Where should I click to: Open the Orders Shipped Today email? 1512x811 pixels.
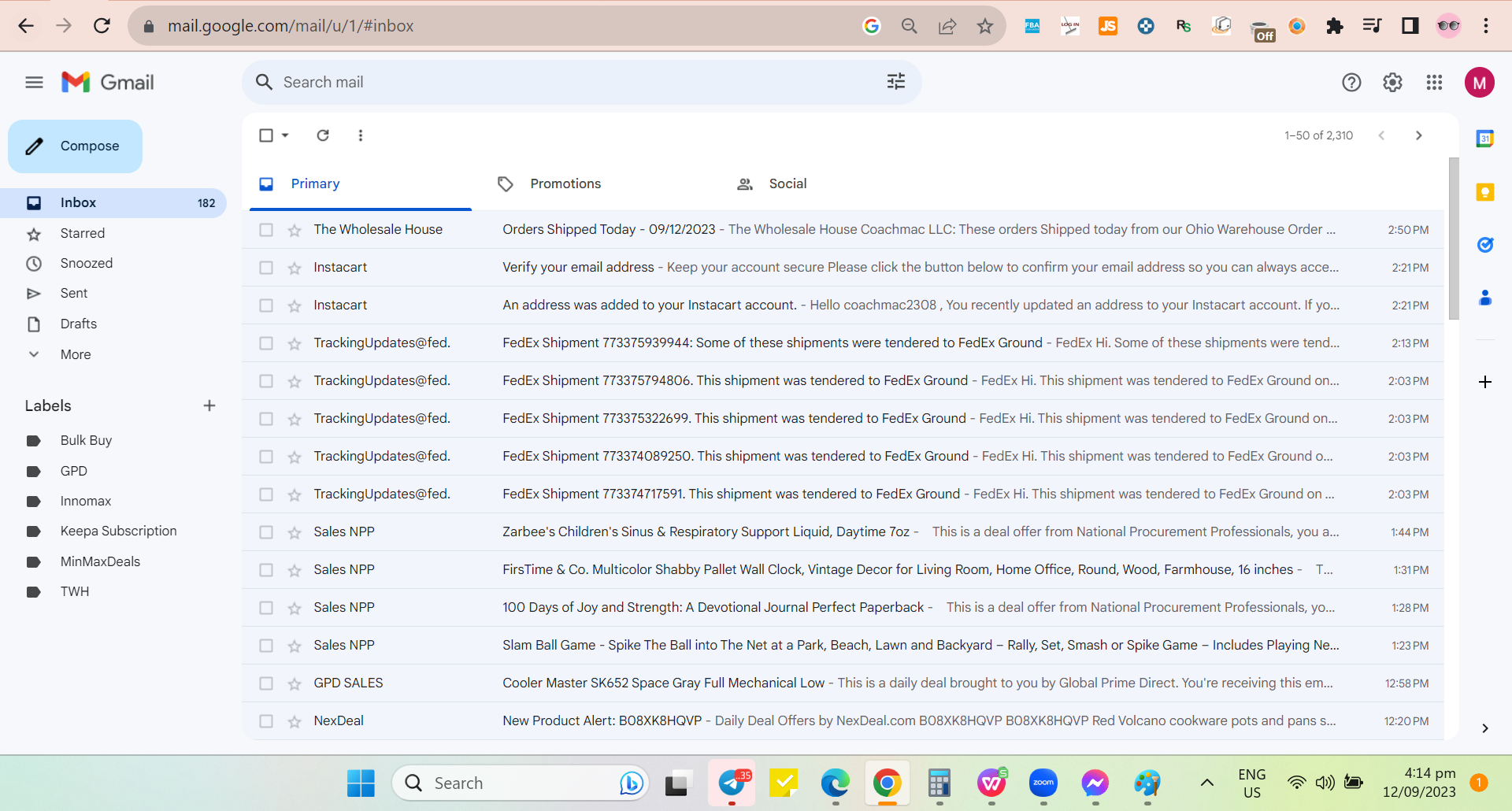843,230
